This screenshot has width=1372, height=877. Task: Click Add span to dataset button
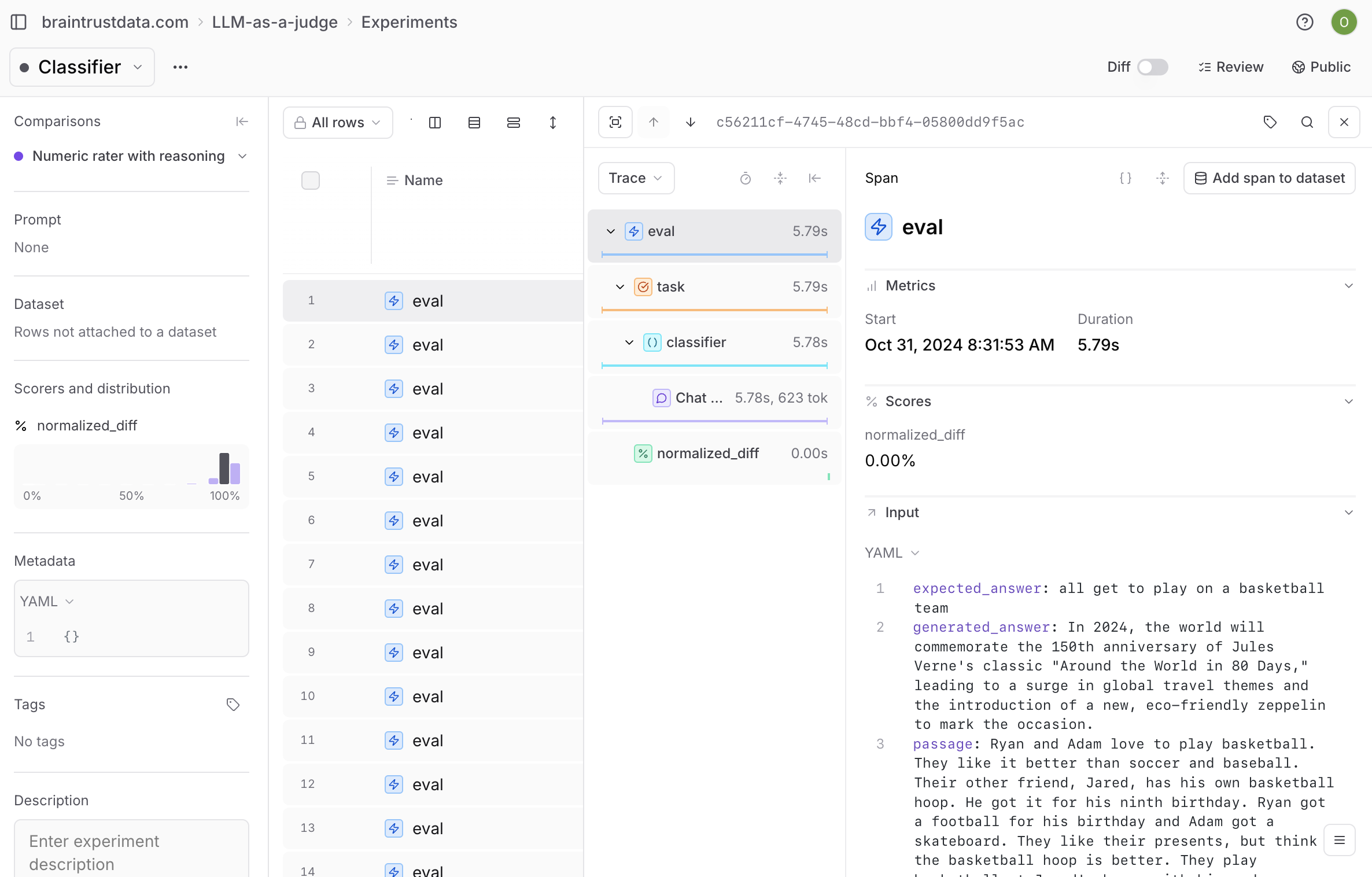[1269, 178]
